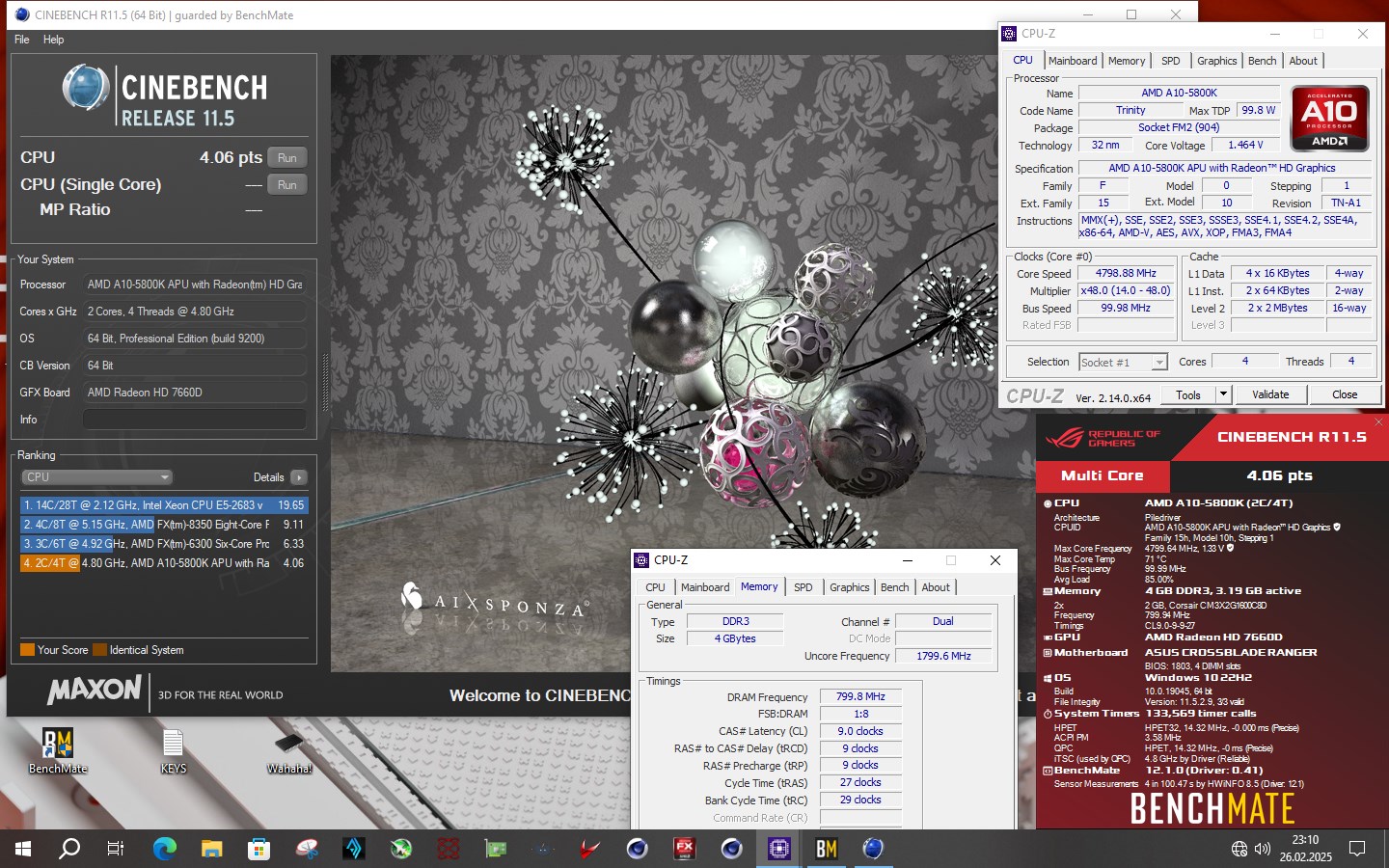The width and height of the screenshot is (1389, 868).
Task: Open About tab in lower CPU-Z window
Action: [x=936, y=587]
